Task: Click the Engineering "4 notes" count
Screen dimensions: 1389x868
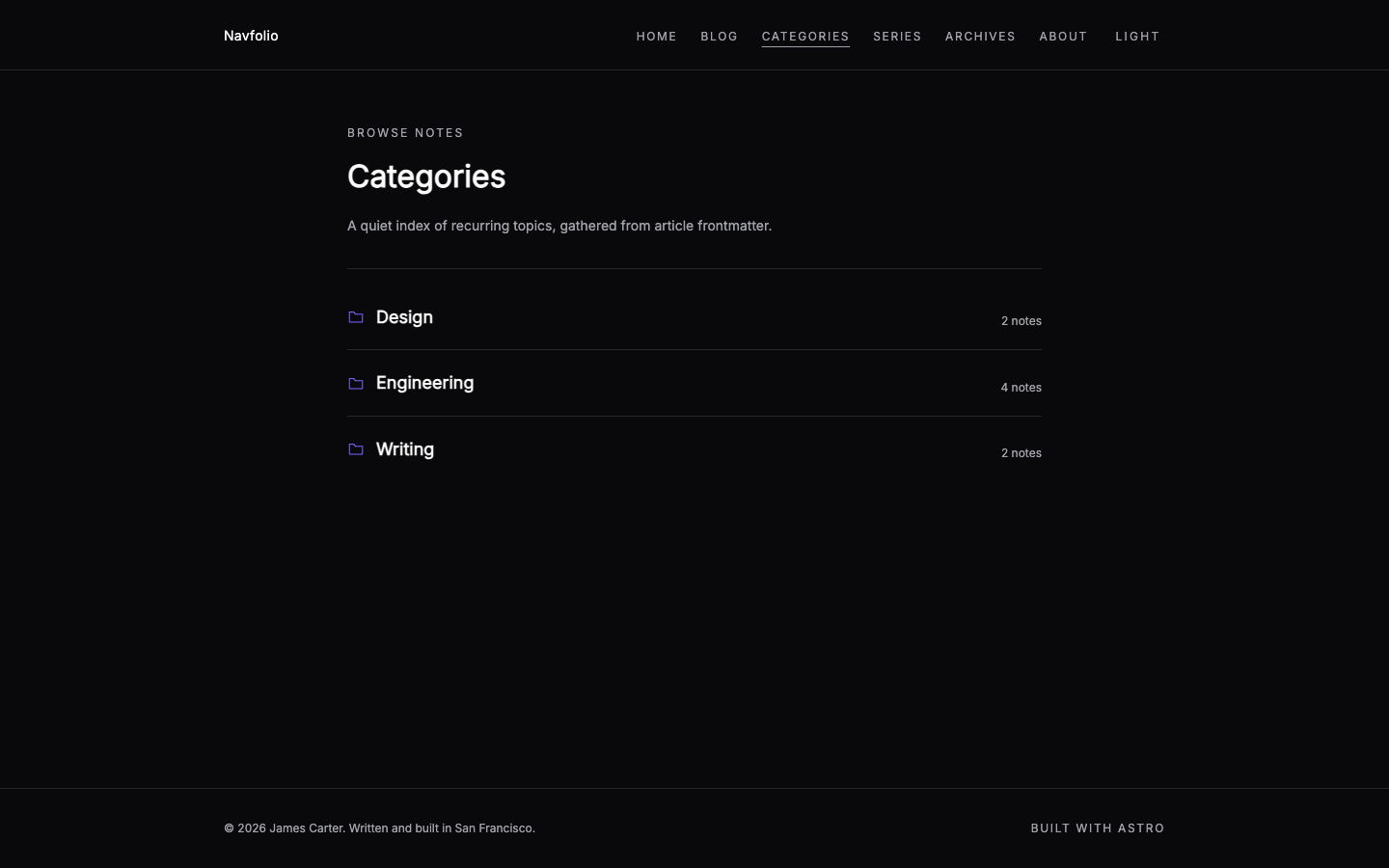Action: pos(1021,388)
